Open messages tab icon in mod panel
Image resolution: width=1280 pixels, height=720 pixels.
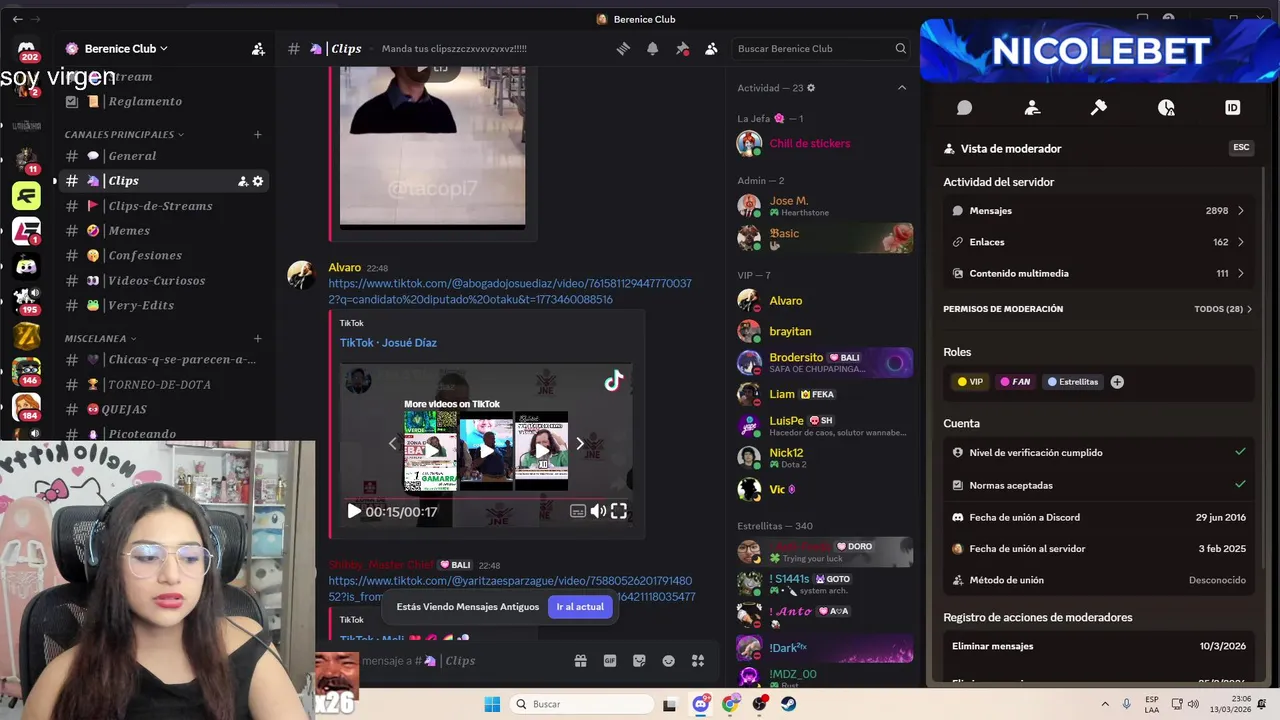pos(964,107)
